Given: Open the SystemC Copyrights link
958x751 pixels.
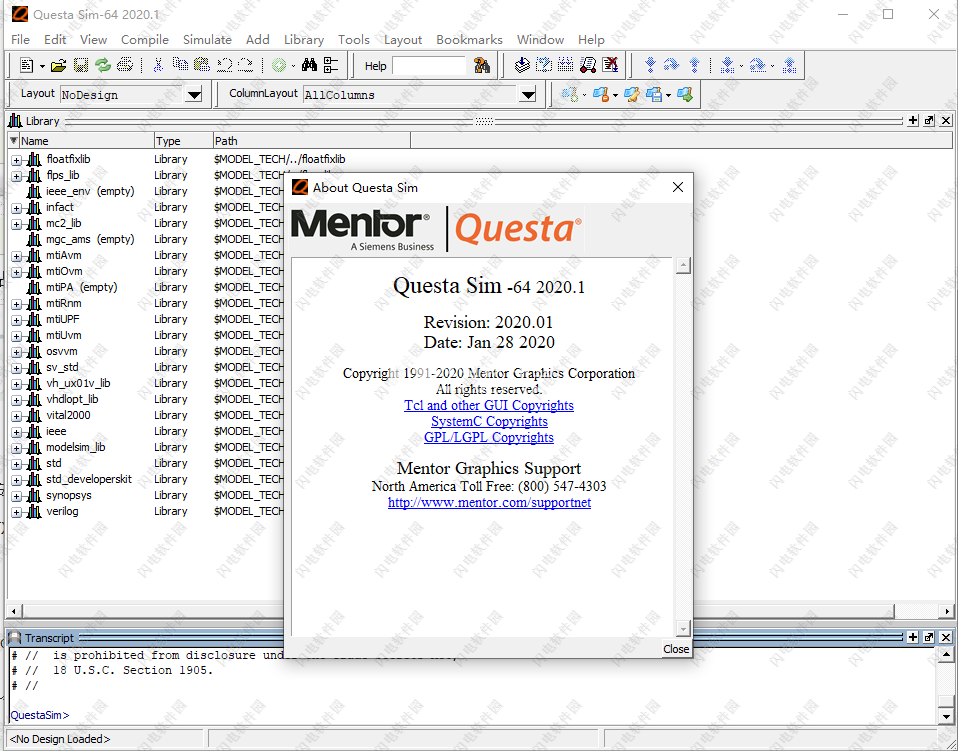Looking at the screenshot, I should coord(489,421).
